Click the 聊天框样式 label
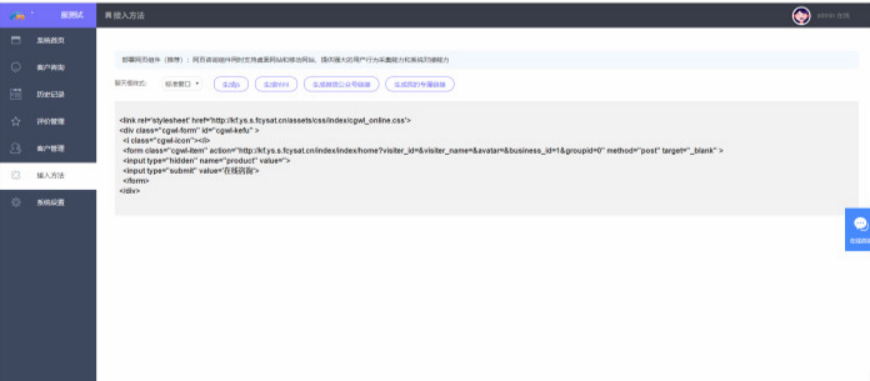Image resolution: width=870 pixels, height=381 pixels. click(130, 83)
